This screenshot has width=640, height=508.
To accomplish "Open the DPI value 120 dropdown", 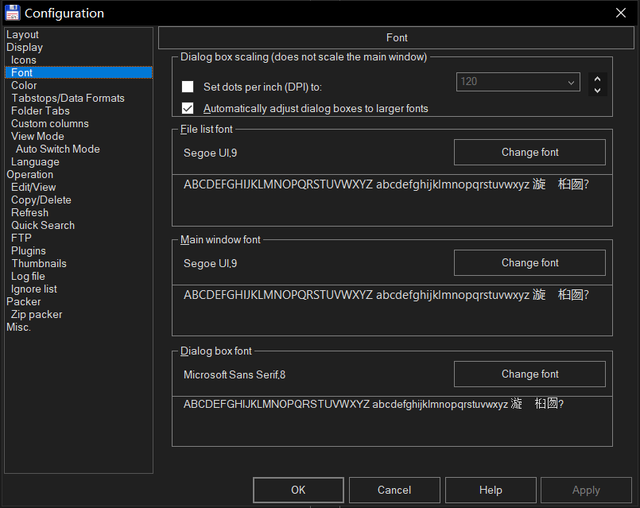I will point(518,82).
